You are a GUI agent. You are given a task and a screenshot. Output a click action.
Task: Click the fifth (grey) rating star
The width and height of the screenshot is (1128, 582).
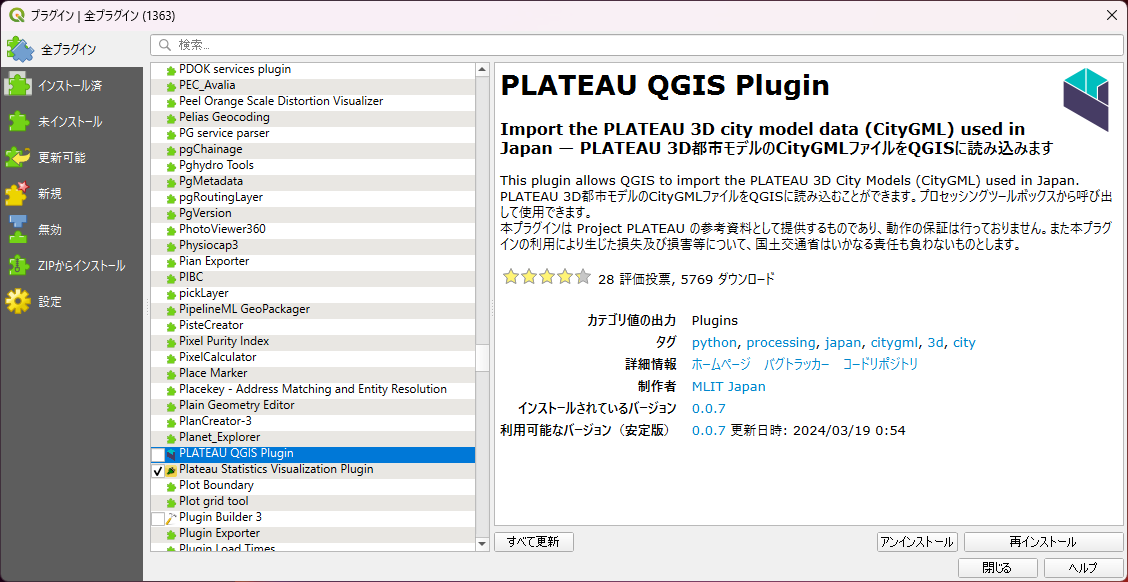pos(583,277)
